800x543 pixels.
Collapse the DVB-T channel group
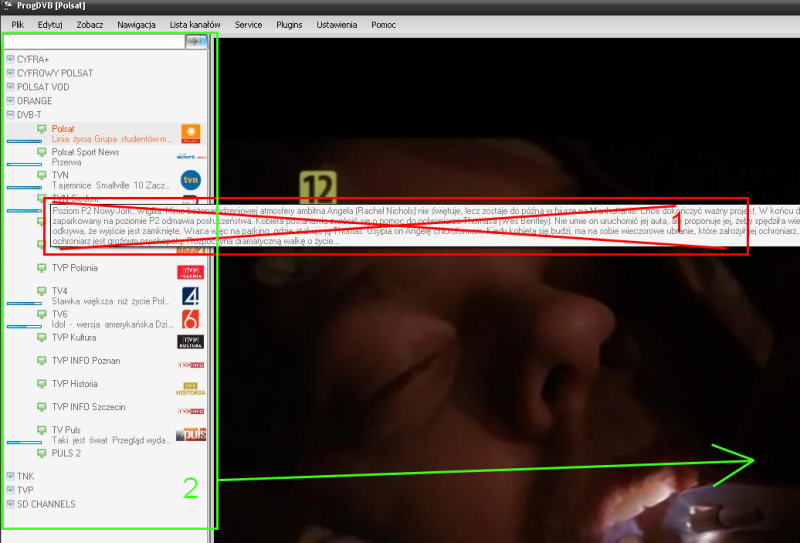(x=10, y=115)
